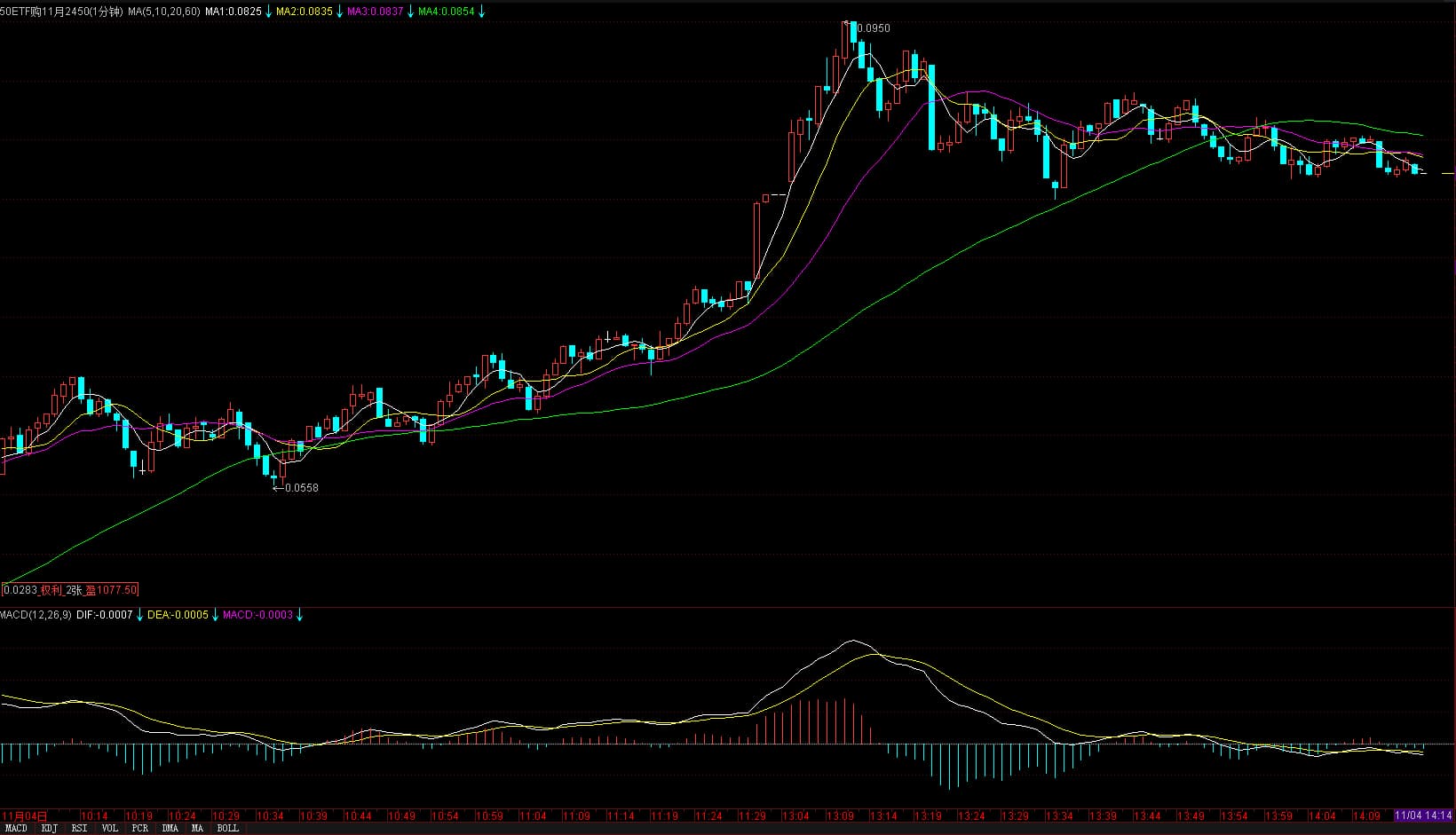Click the cyan arrow after MA1 value

269,12
